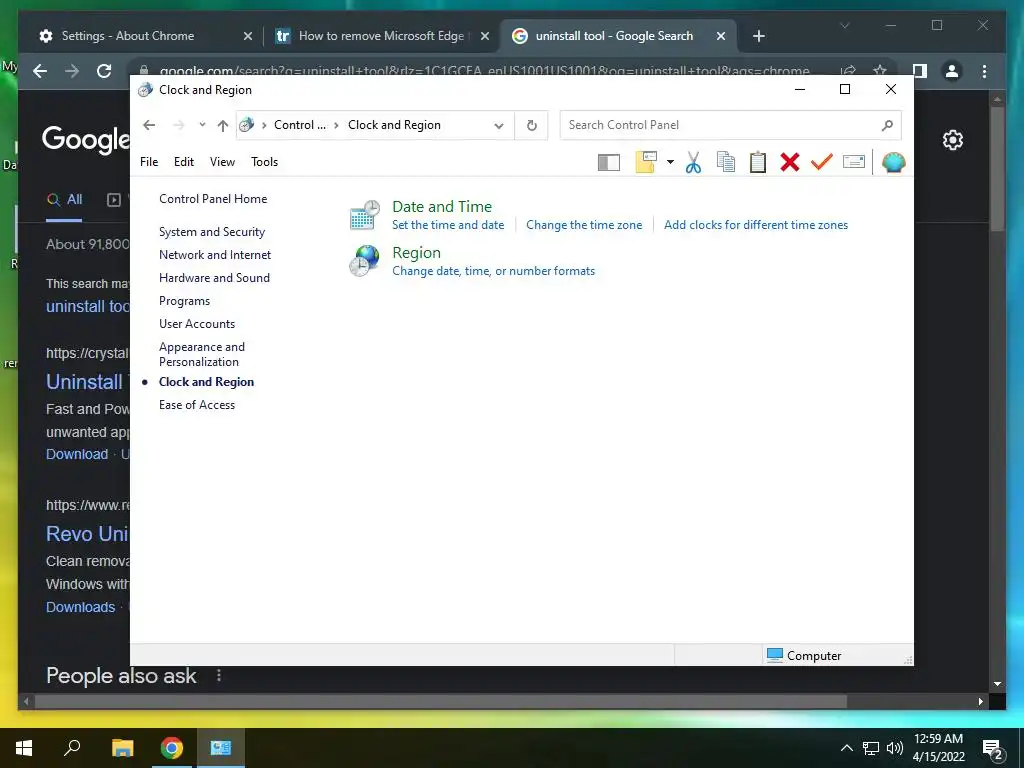Screen dimensions: 1024x768
Task: Click Chrome back arrow button
Action: (x=40, y=71)
